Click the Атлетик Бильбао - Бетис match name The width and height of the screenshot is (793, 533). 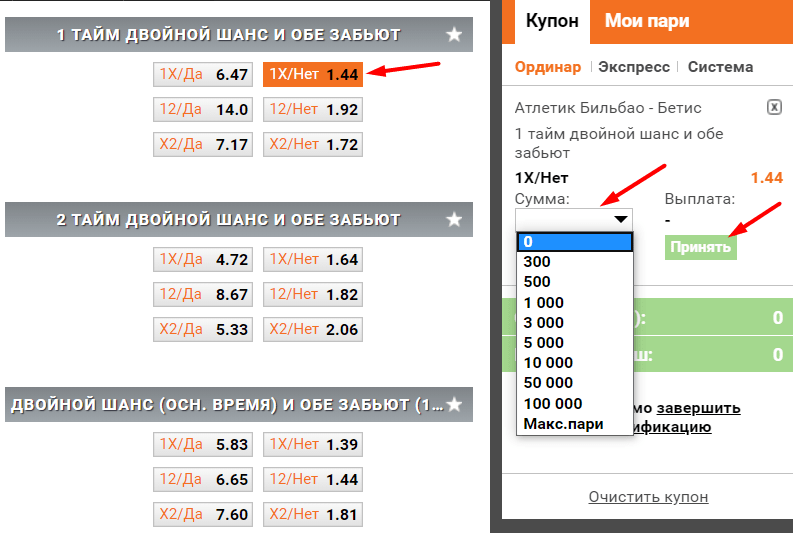tap(608, 108)
